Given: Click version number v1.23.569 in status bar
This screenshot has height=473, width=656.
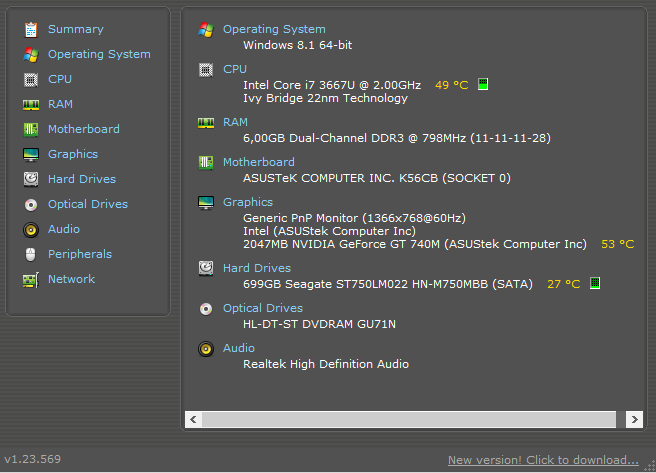Looking at the screenshot, I should tap(33, 459).
